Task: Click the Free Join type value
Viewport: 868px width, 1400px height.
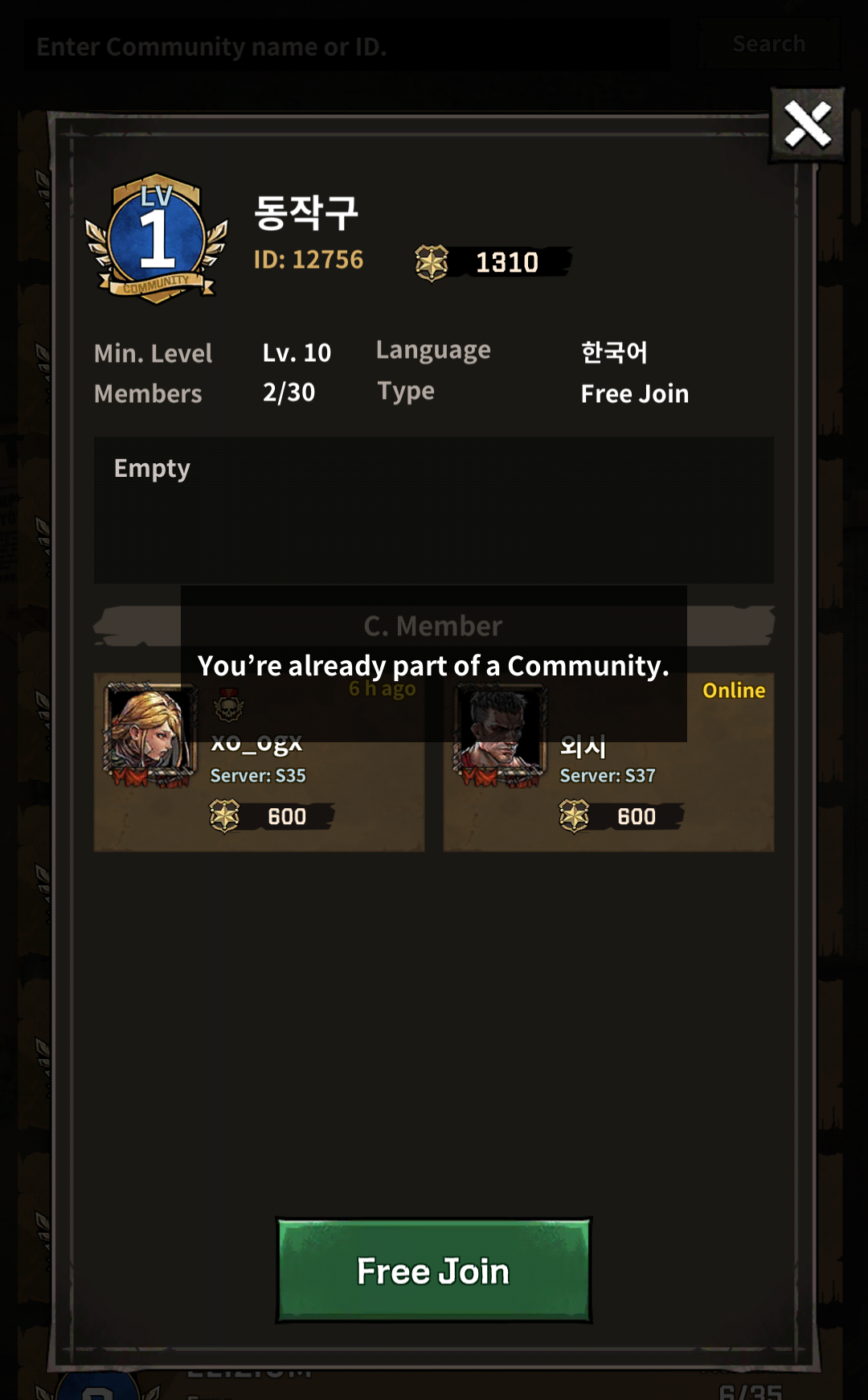Action: click(x=635, y=394)
